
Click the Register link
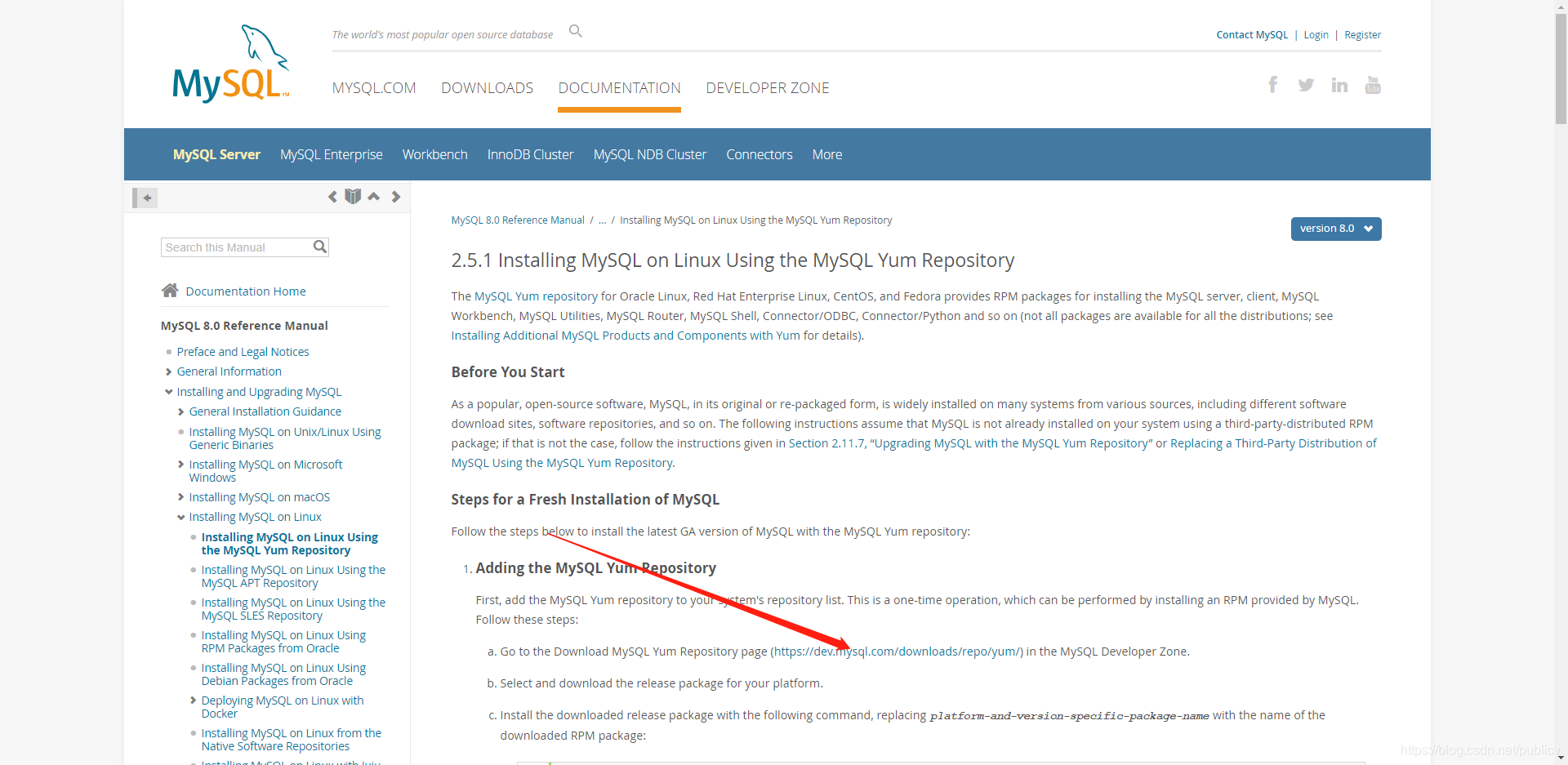[x=1363, y=35]
